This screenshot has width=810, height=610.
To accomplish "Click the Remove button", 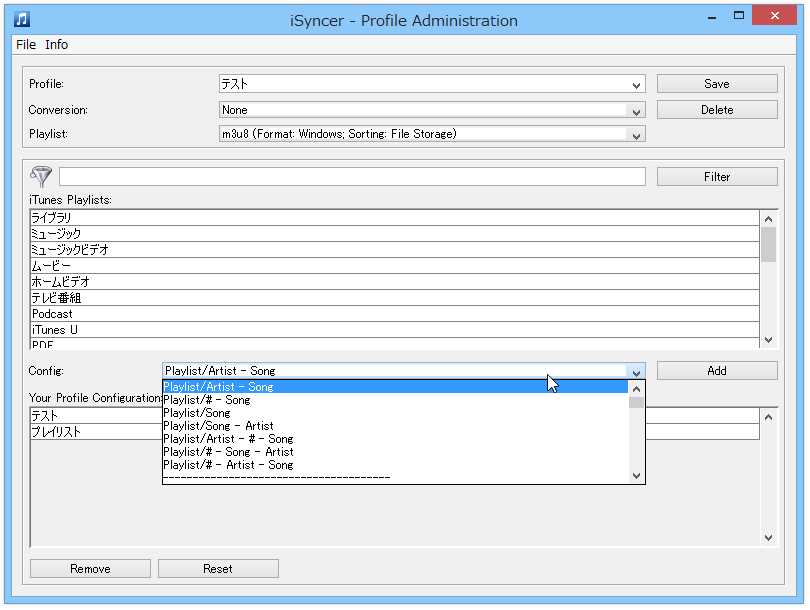I will pos(90,569).
